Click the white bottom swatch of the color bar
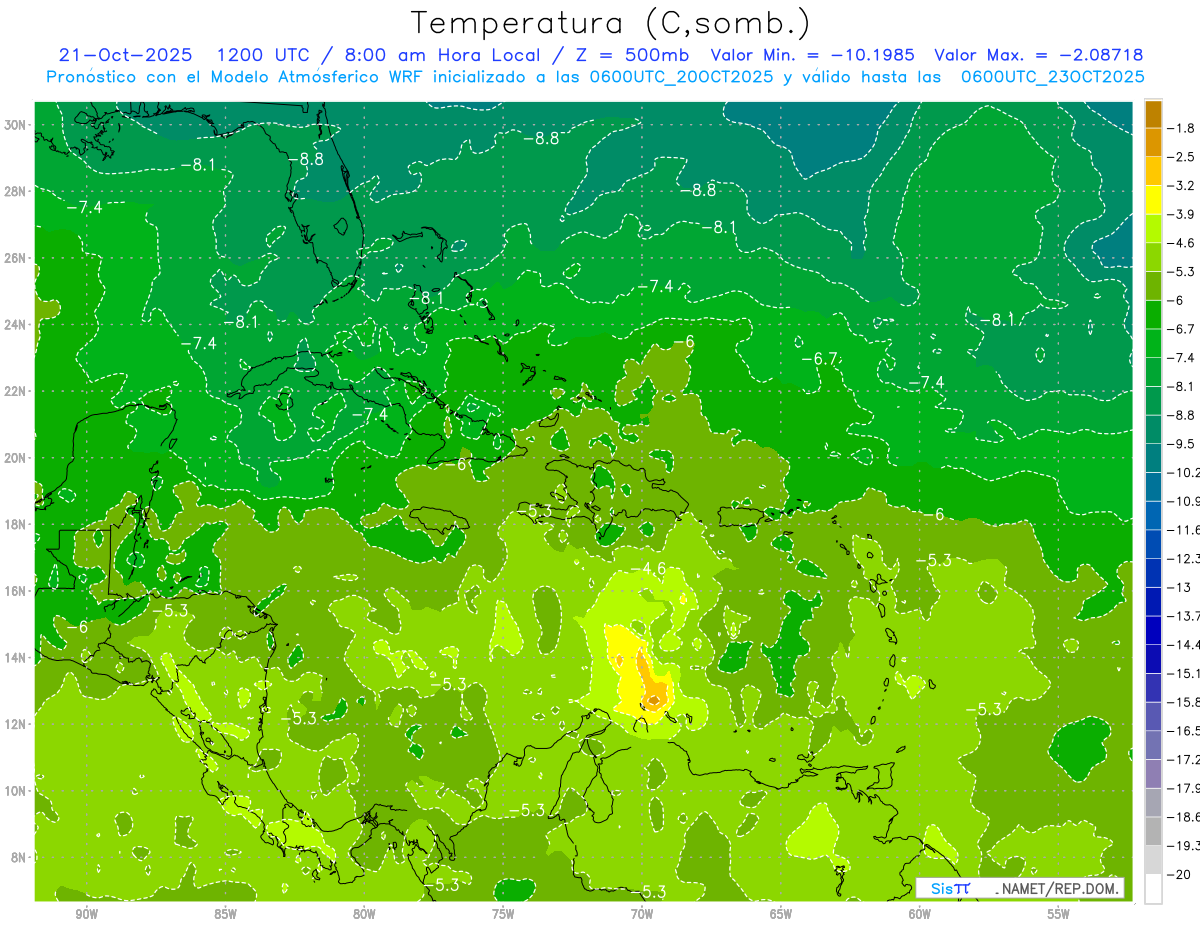The height and width of the screenshot is (927, 1200). coord(1153,889)
